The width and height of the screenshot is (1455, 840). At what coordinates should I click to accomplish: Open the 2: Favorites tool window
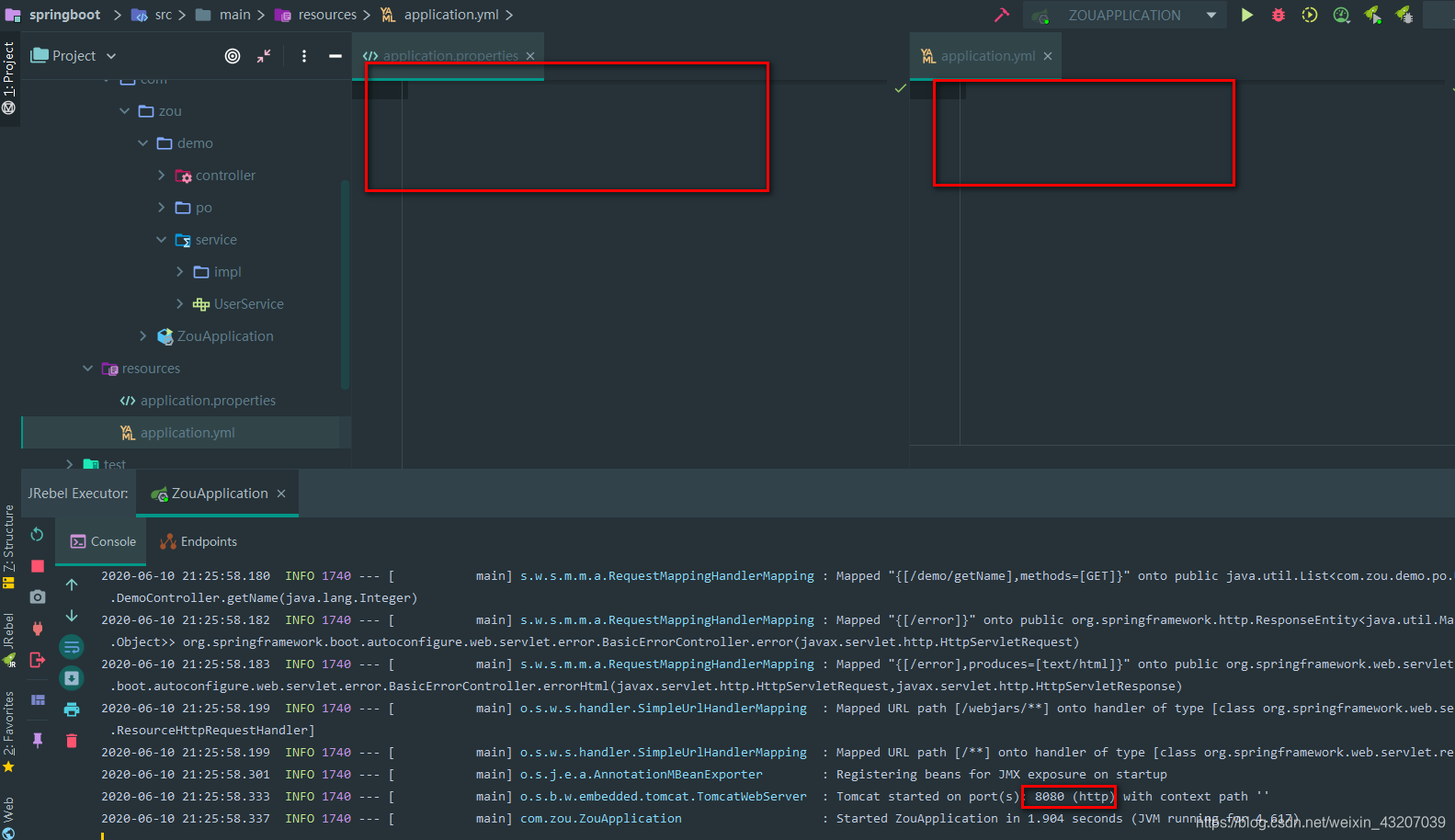[9, 732]
